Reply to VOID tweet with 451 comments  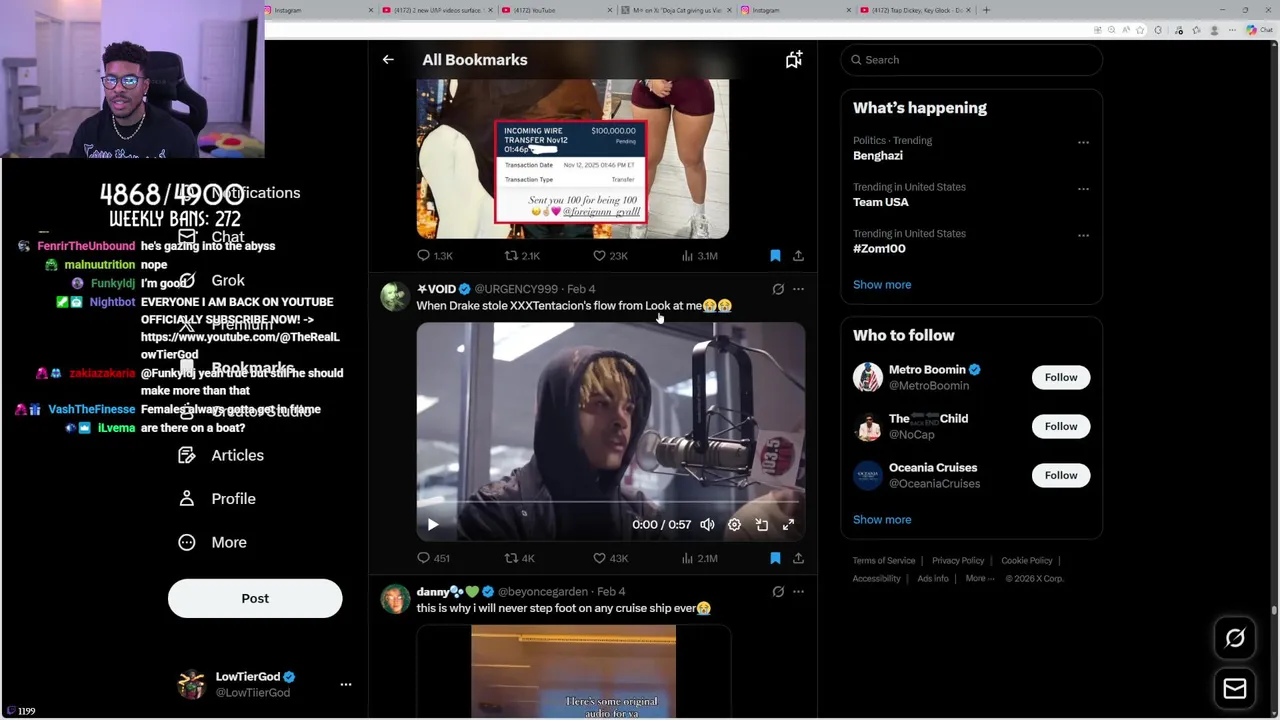[433, 558]
